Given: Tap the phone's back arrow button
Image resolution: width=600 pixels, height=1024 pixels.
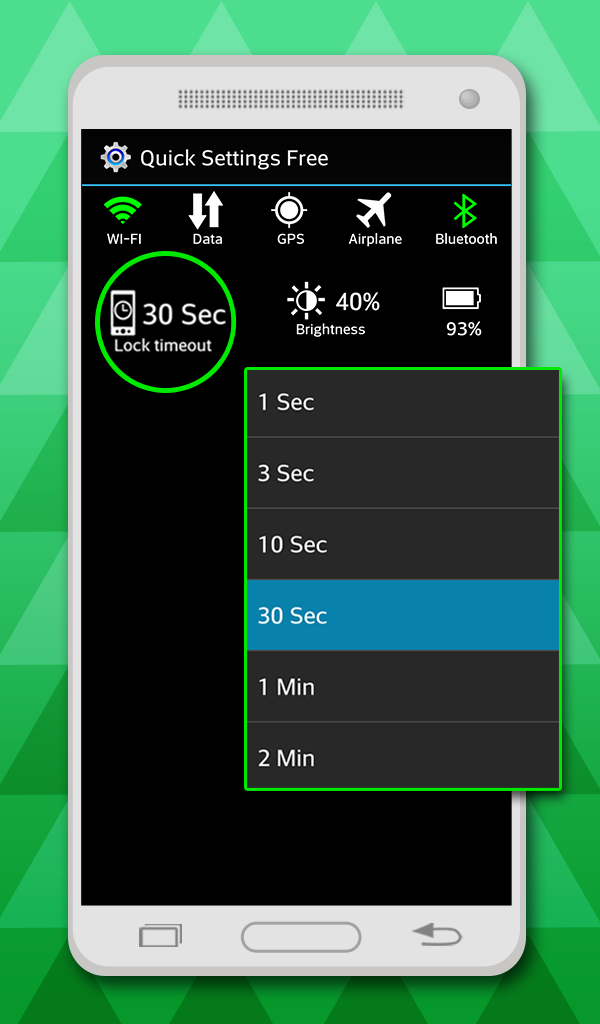Looking at the screenshot, I should click(437, 935).
